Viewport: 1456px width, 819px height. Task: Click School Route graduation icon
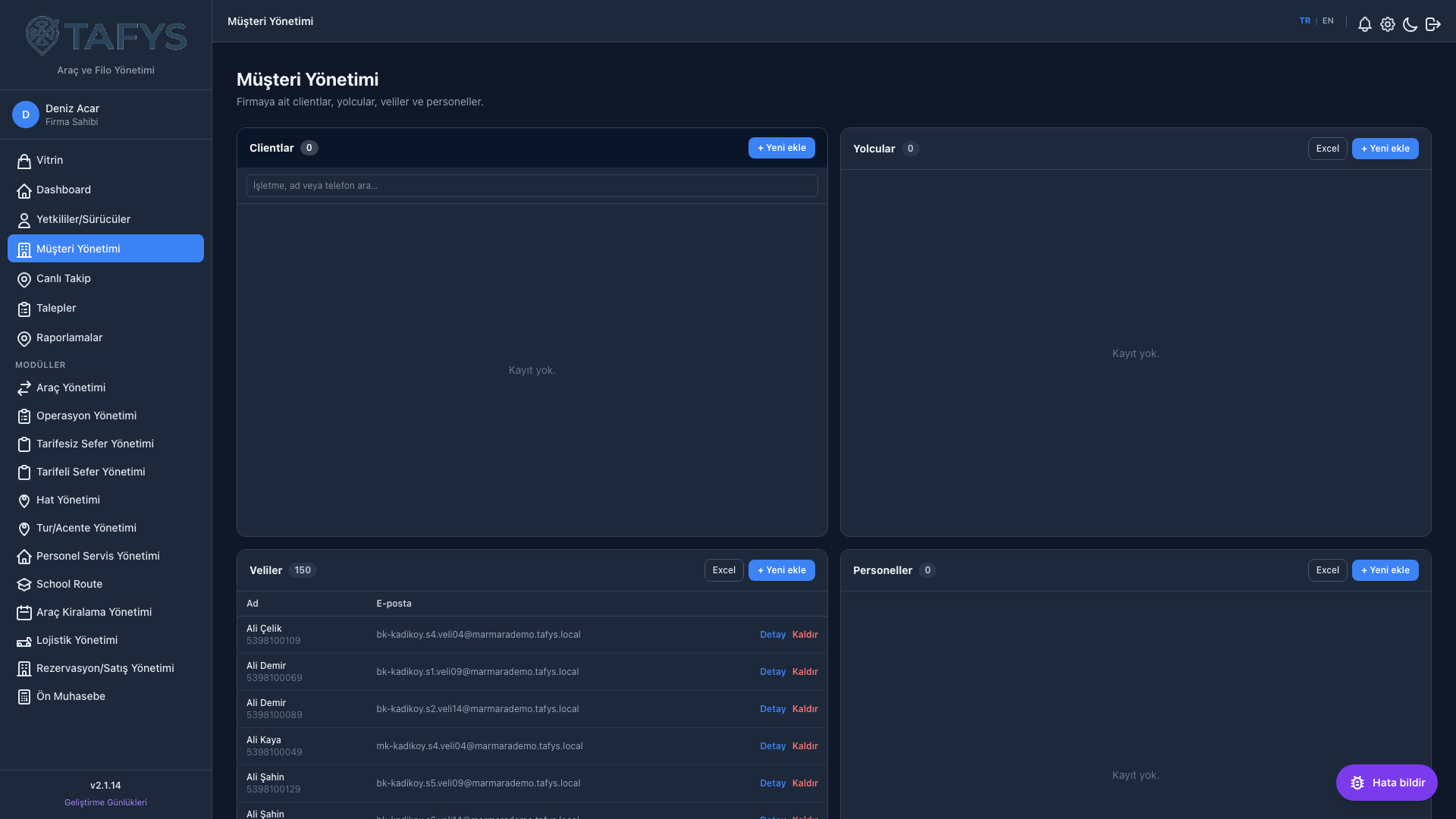(24, 585)
